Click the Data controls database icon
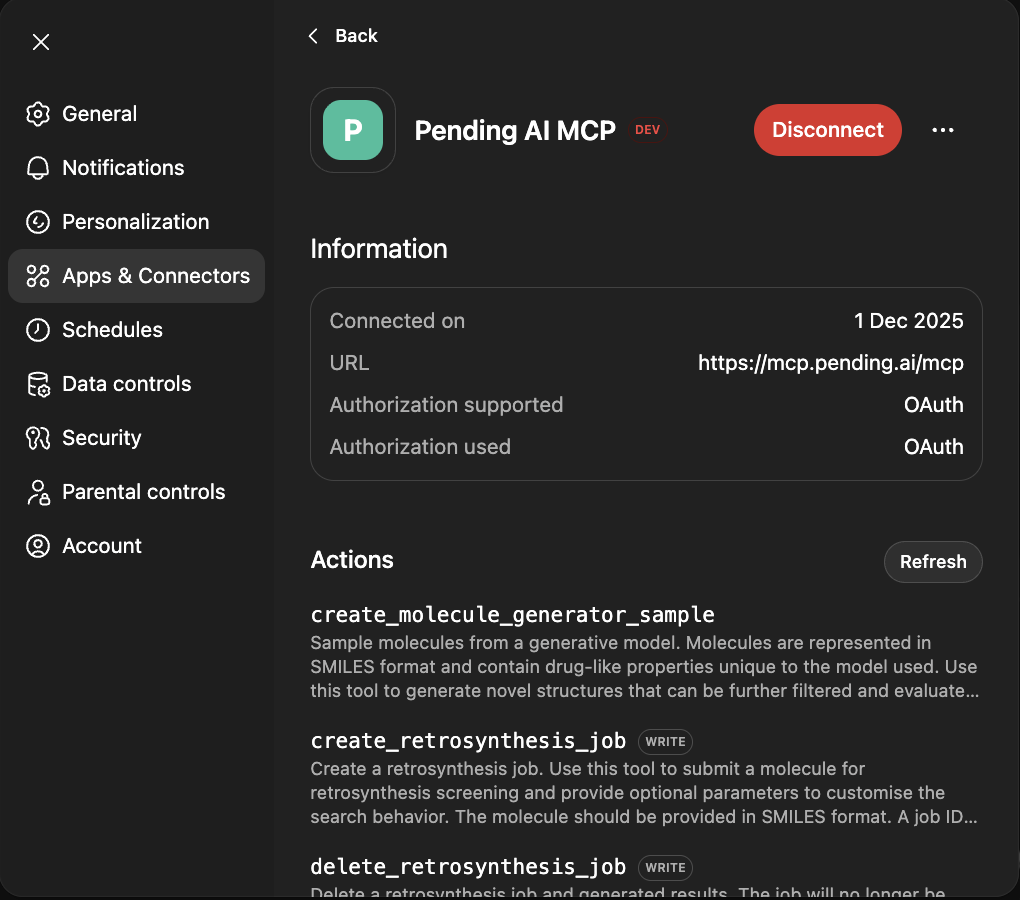Viewport: 1020px width, 900px height. (x=38, y=384)
